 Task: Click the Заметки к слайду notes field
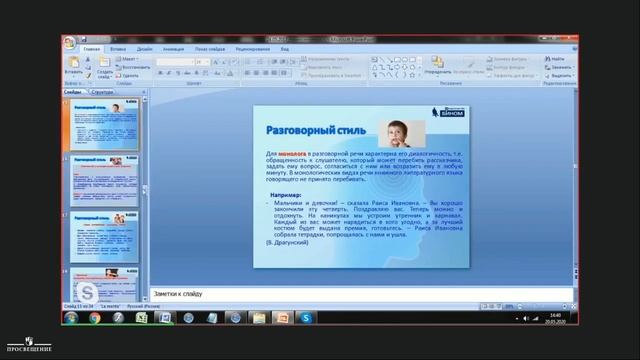click(x=362, y=294)
